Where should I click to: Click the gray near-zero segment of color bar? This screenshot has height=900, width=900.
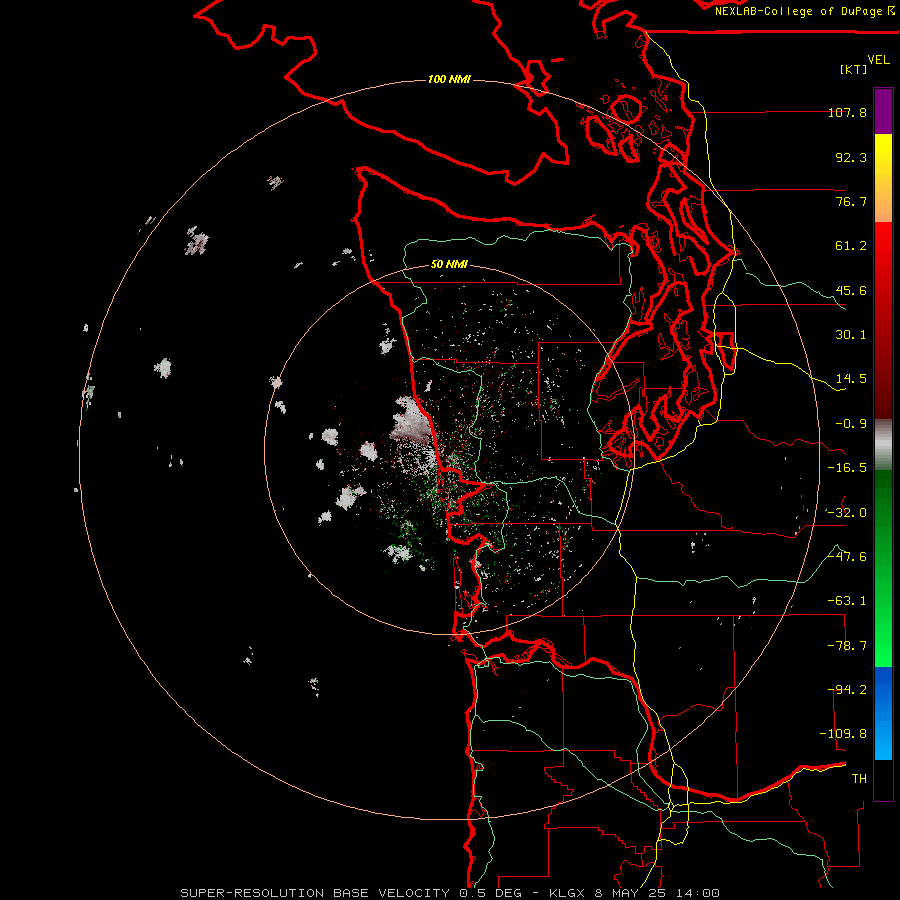(883, 445)
